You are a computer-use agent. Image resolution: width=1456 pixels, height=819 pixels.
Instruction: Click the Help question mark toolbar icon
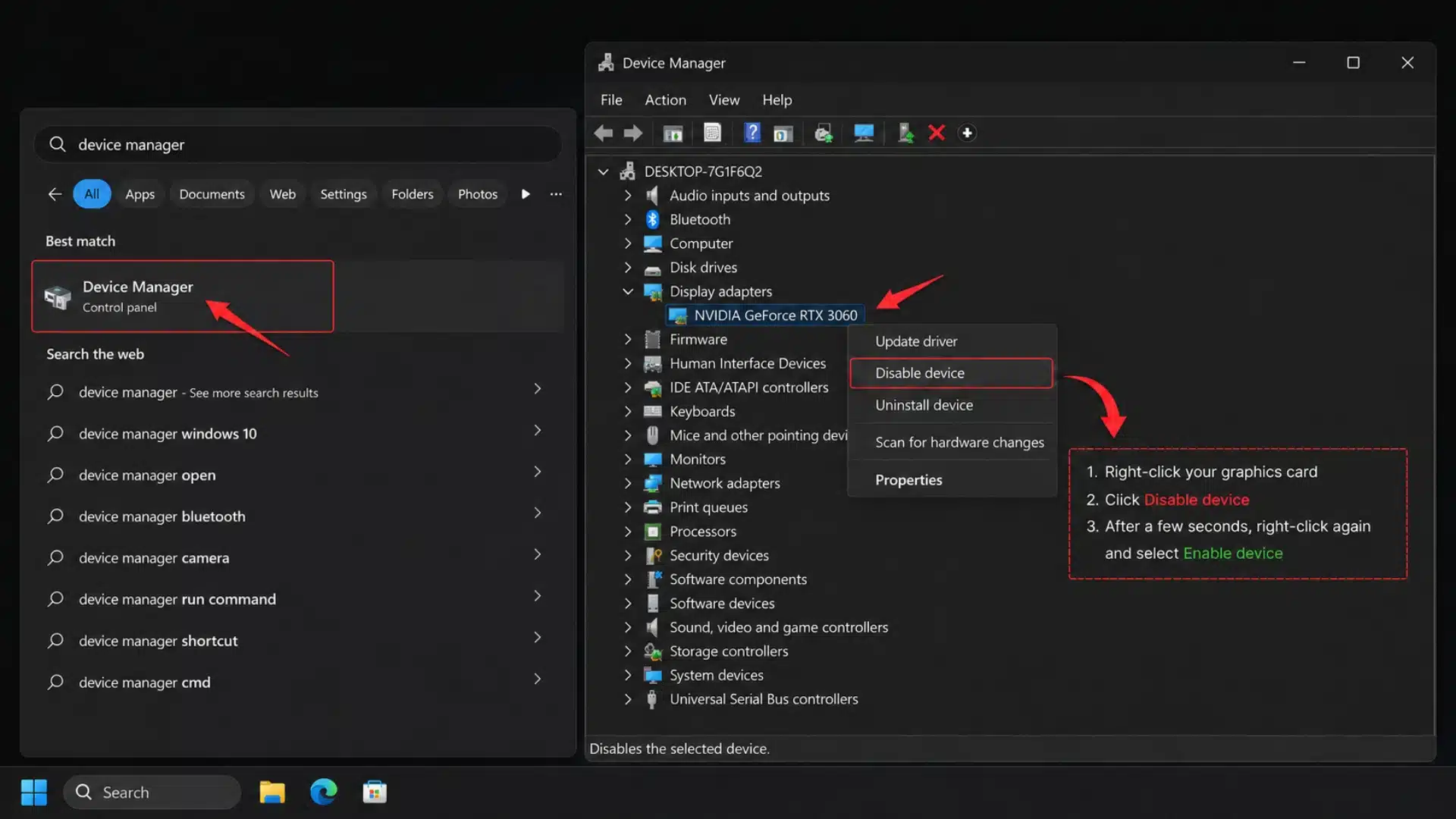752,133
